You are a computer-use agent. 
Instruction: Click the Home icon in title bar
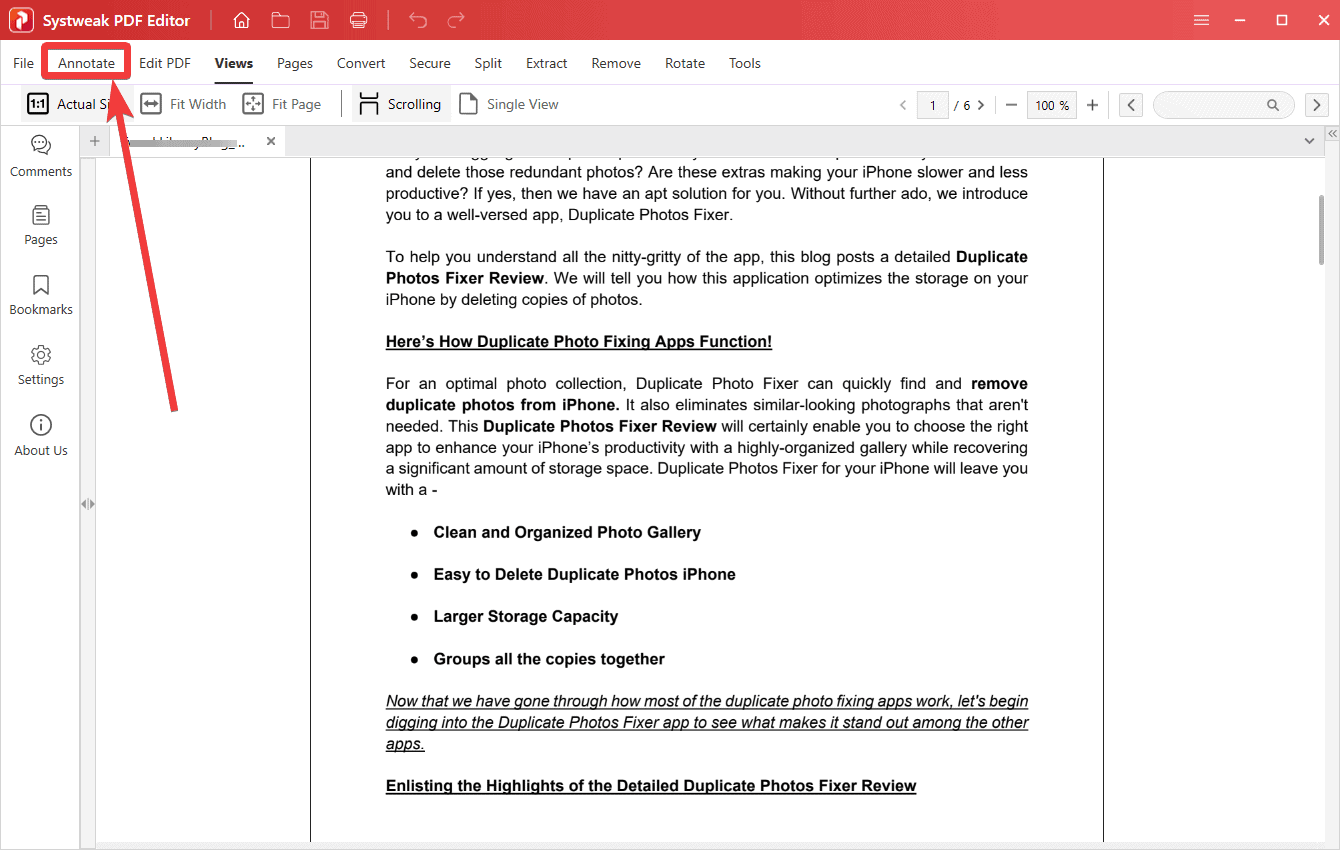(x=241, y=20)
